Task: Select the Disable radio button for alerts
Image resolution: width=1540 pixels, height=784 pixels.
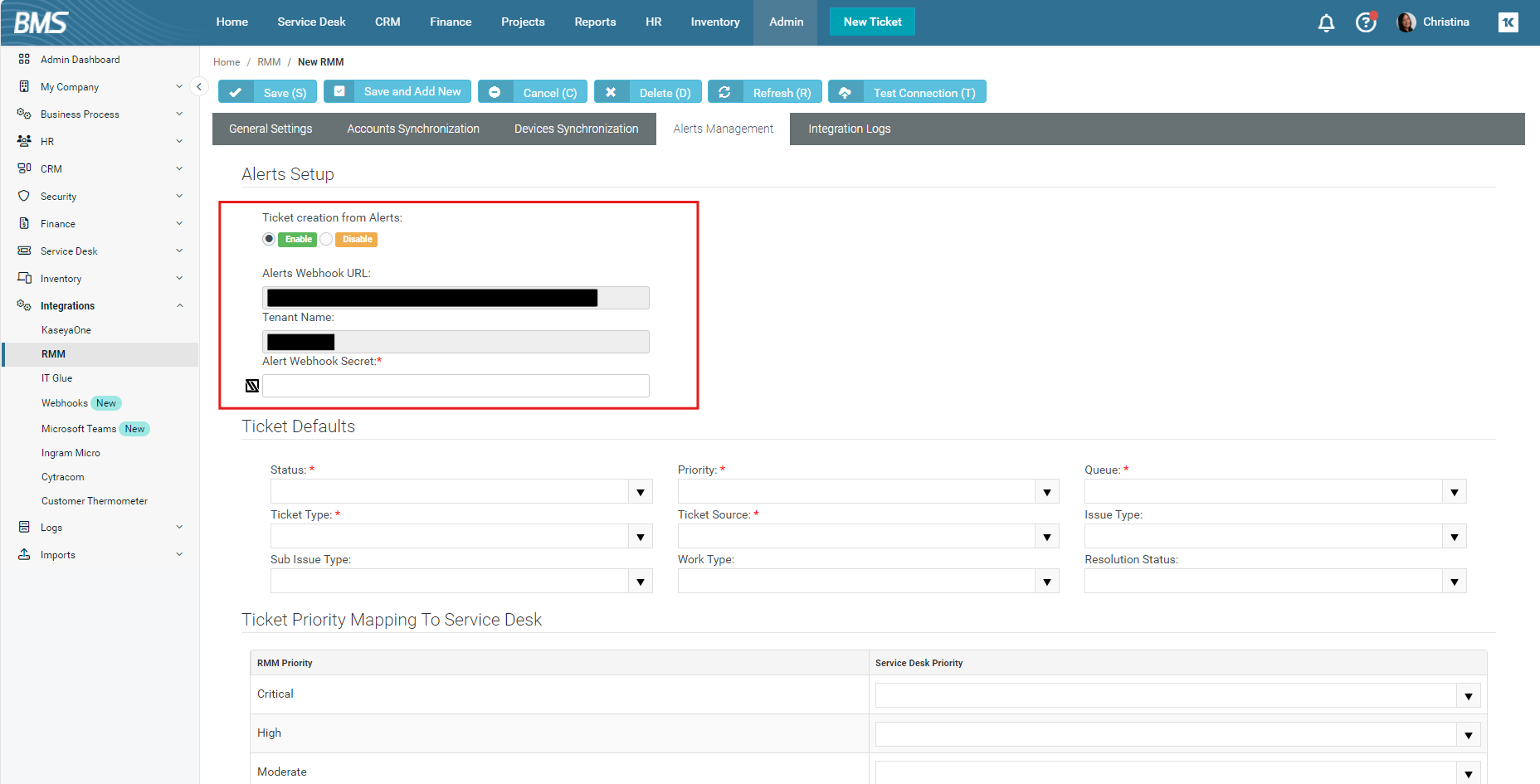Action: pyautogui.click(x=327, y=239)
